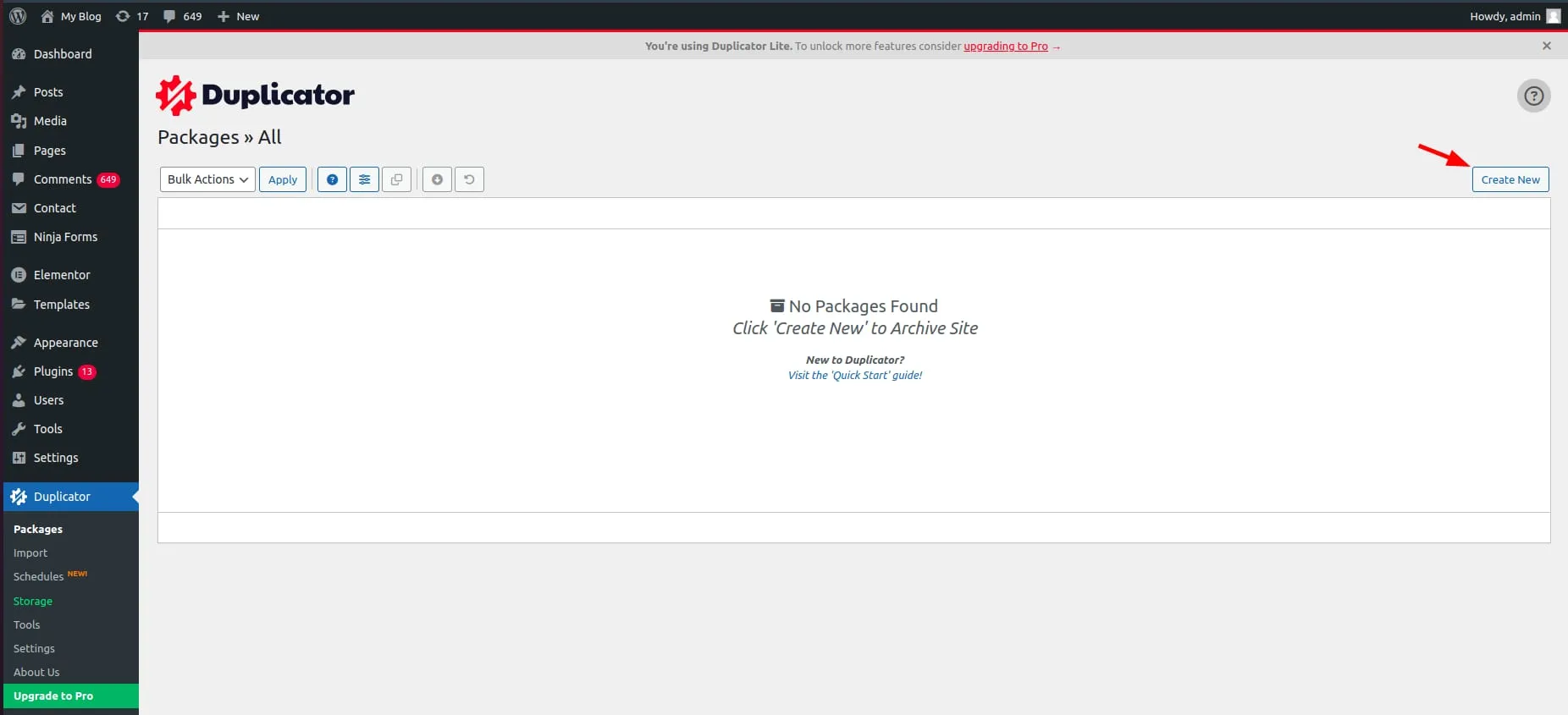
Task: Click the Create New button
Action: point(1510,179)
